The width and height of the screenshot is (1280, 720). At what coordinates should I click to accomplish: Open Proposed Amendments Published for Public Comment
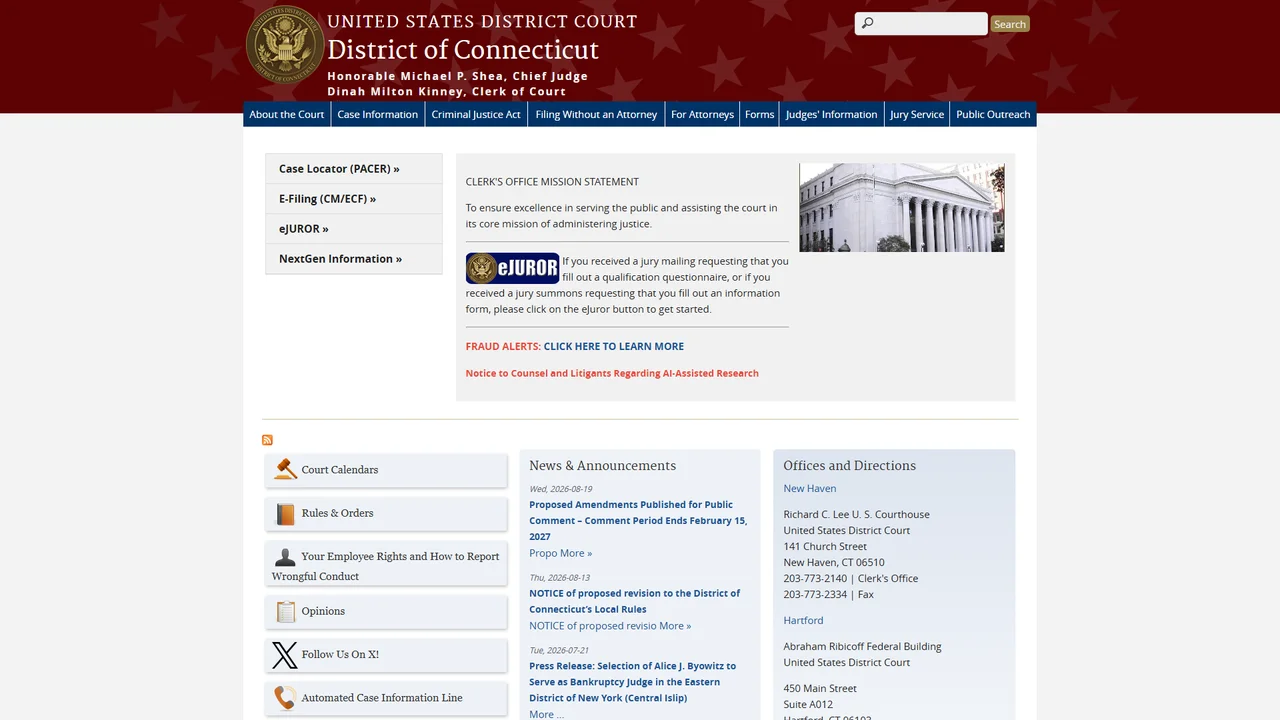[638, 521]
